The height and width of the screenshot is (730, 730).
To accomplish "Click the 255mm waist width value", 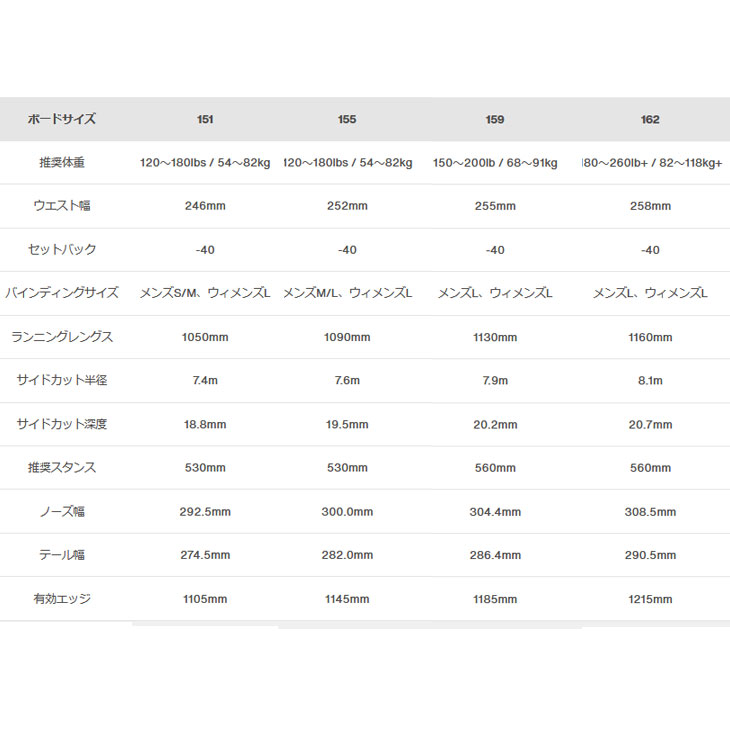I will [495, 206].
